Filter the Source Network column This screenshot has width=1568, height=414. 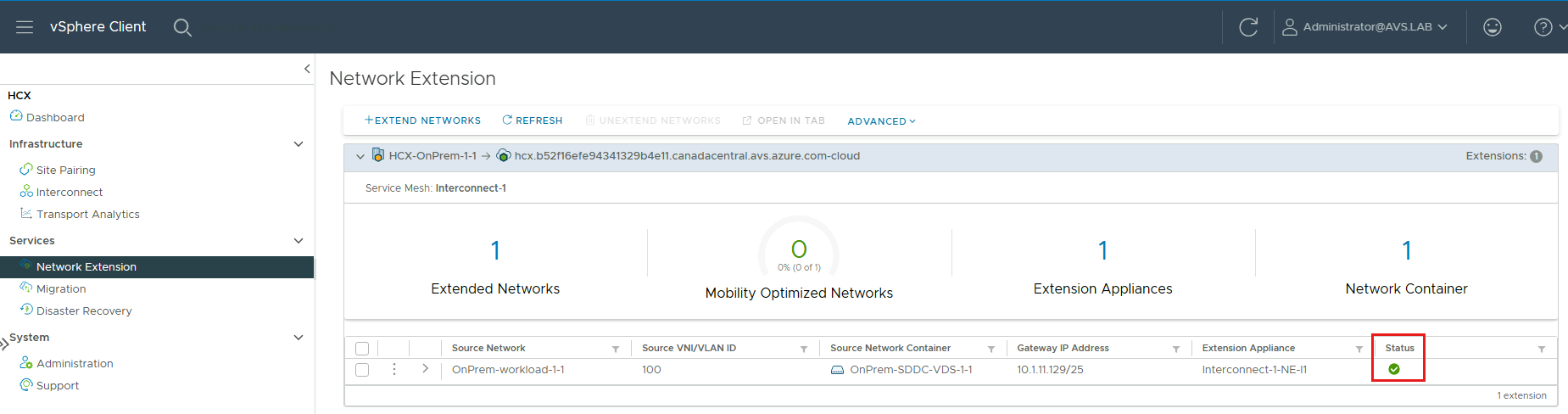tap(616, 349)
